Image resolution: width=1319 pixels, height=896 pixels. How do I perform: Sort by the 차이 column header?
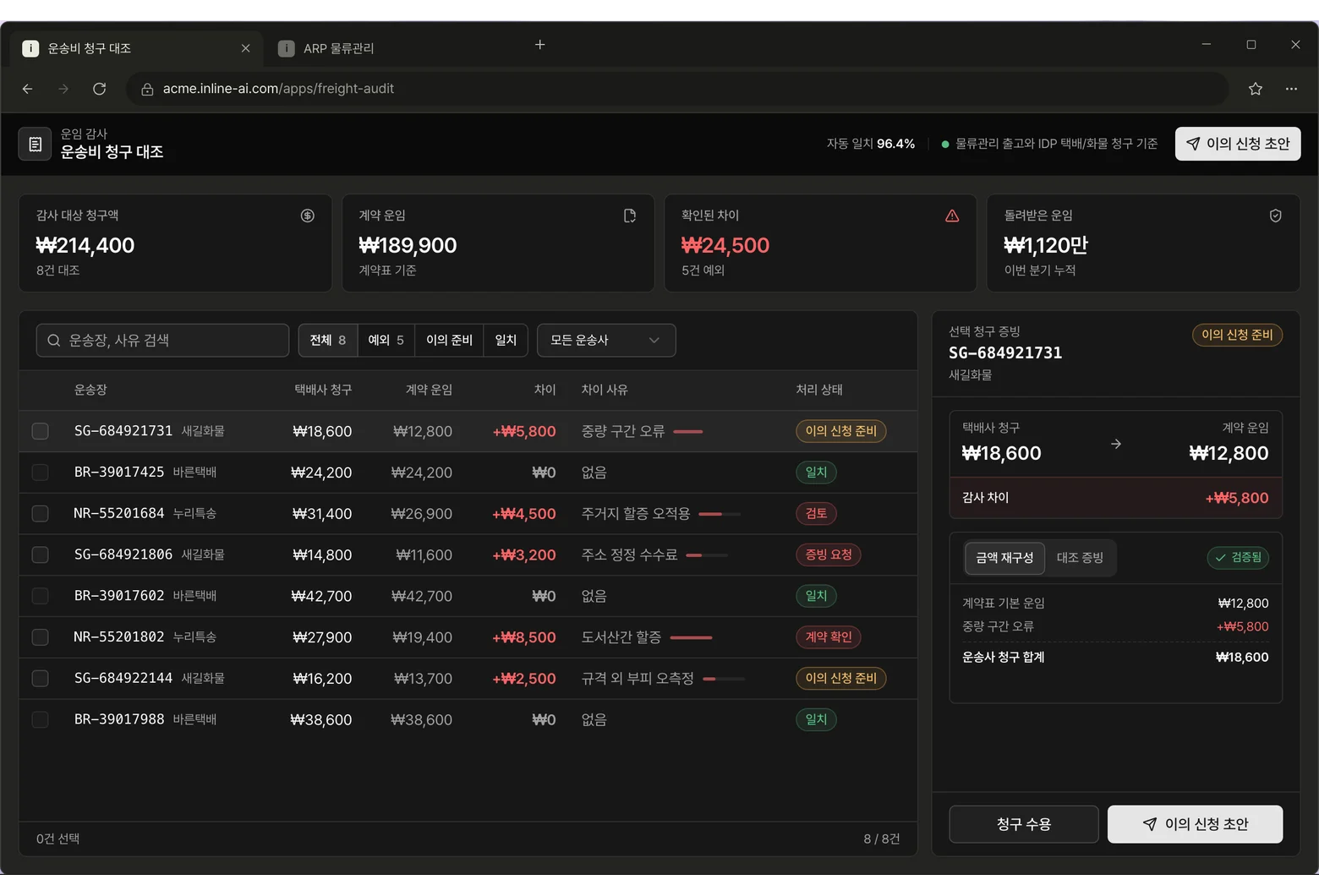tap(545, 390)
